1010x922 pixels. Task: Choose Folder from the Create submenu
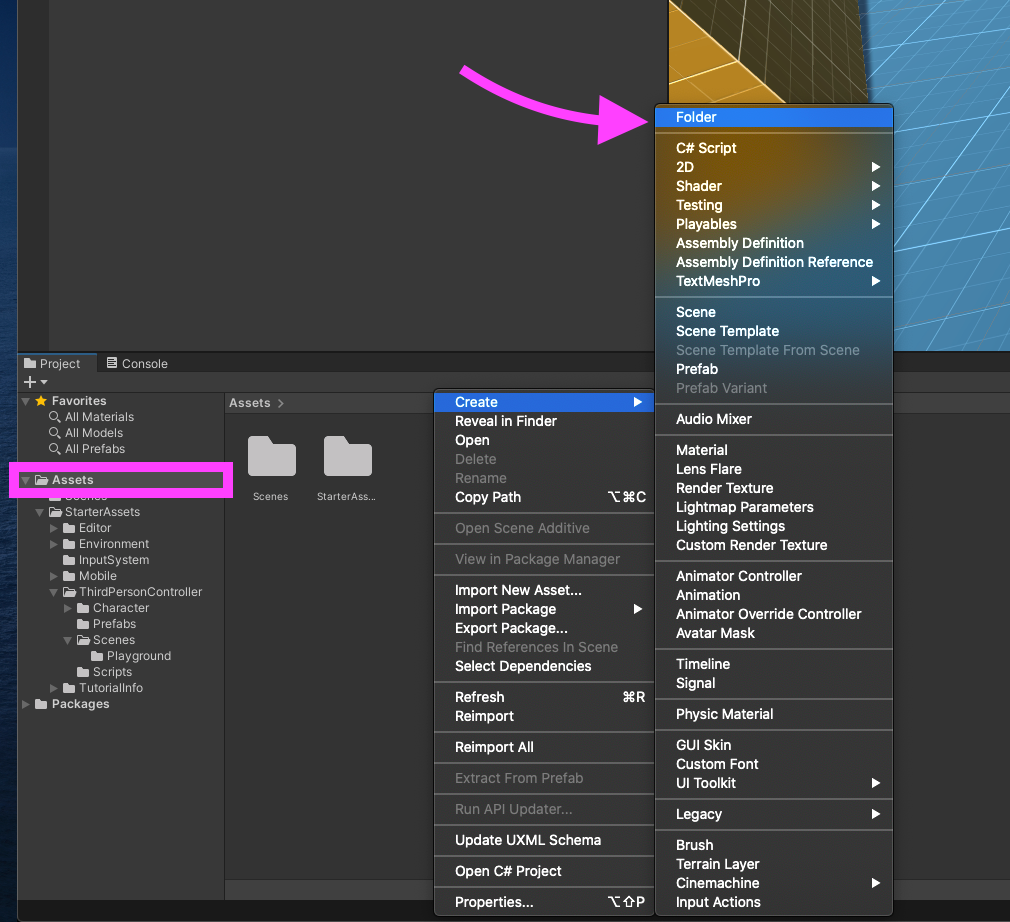(x=696, y=117)
